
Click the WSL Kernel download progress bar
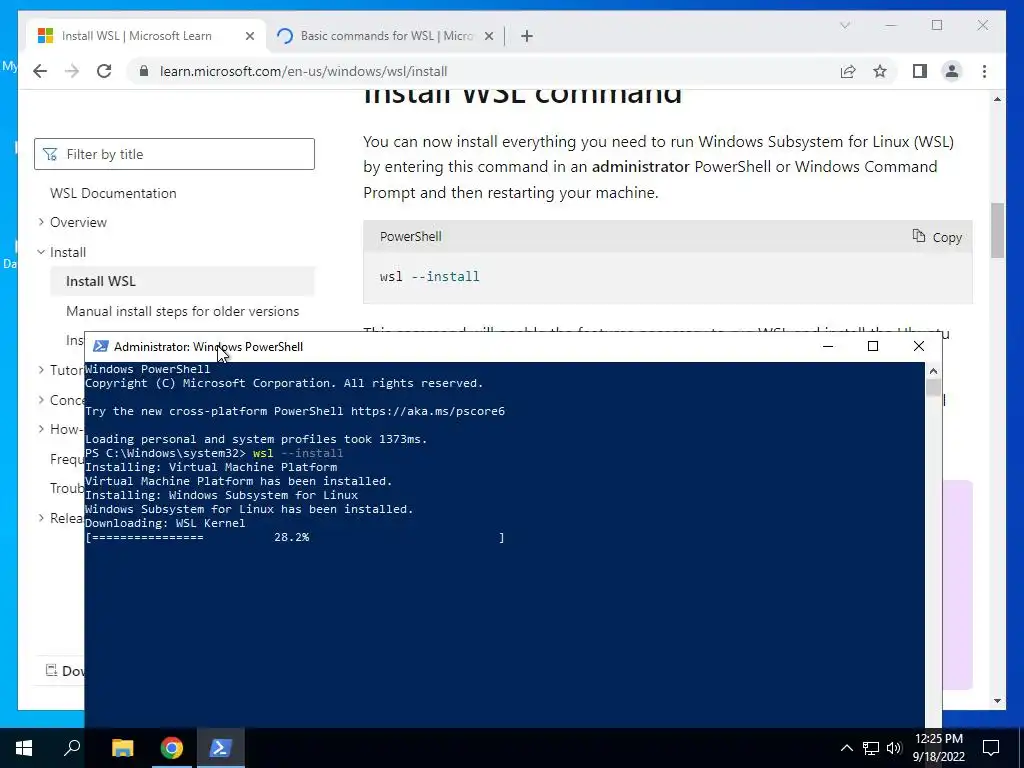click(295, 537)
